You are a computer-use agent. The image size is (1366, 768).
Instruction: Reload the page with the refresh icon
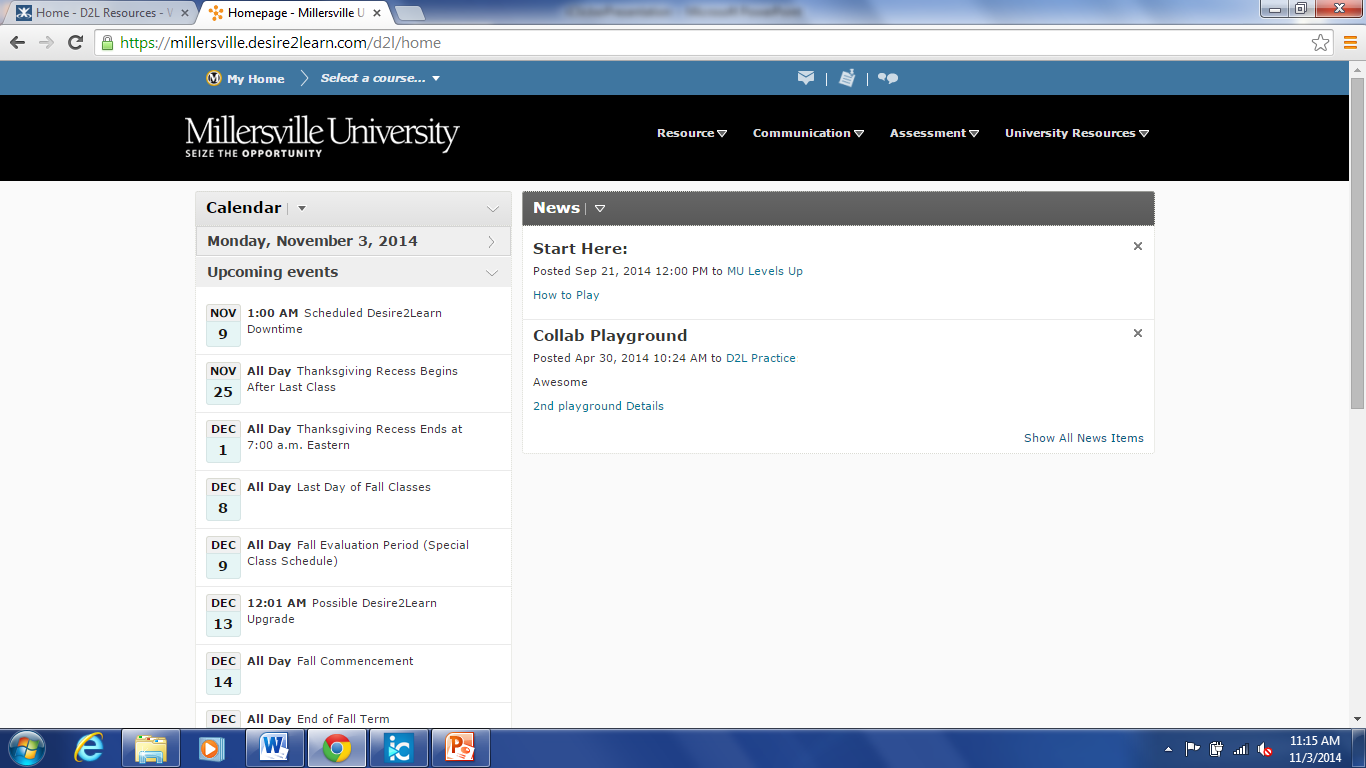pos(75,43)
